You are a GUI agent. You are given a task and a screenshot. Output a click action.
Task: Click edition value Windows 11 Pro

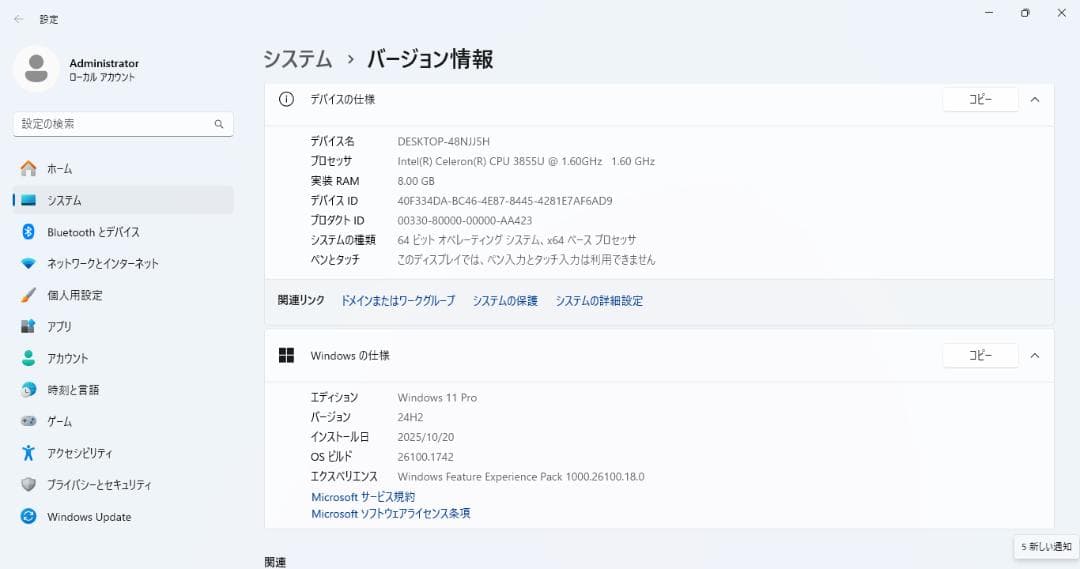437,397
